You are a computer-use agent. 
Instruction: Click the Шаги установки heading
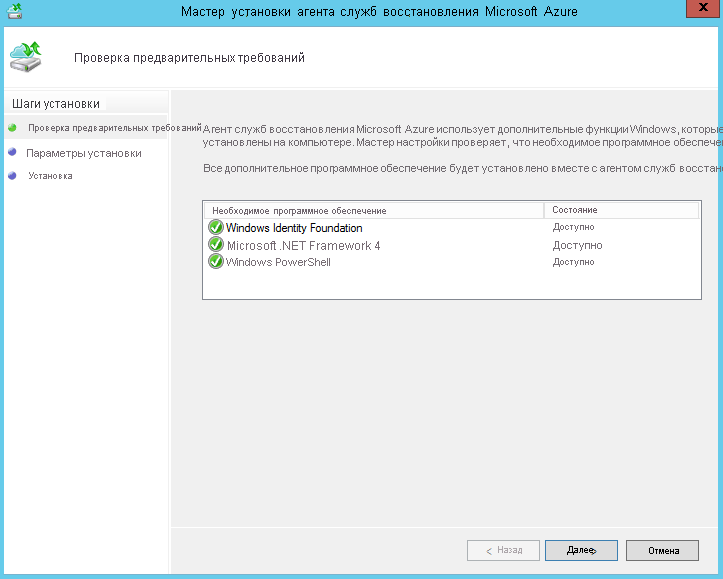[56, 104]
